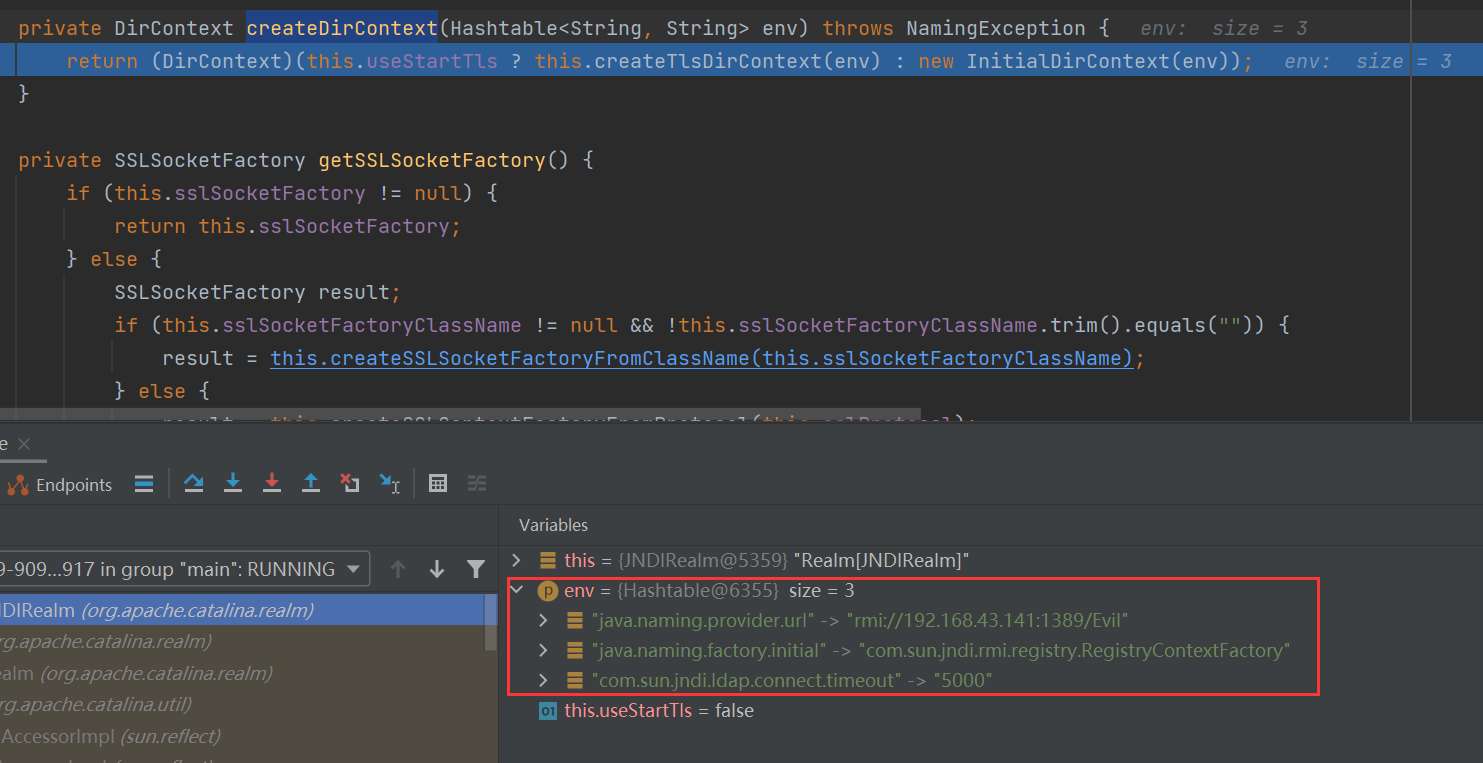Click the getSSLSocketFactory method name

point(432,160)
